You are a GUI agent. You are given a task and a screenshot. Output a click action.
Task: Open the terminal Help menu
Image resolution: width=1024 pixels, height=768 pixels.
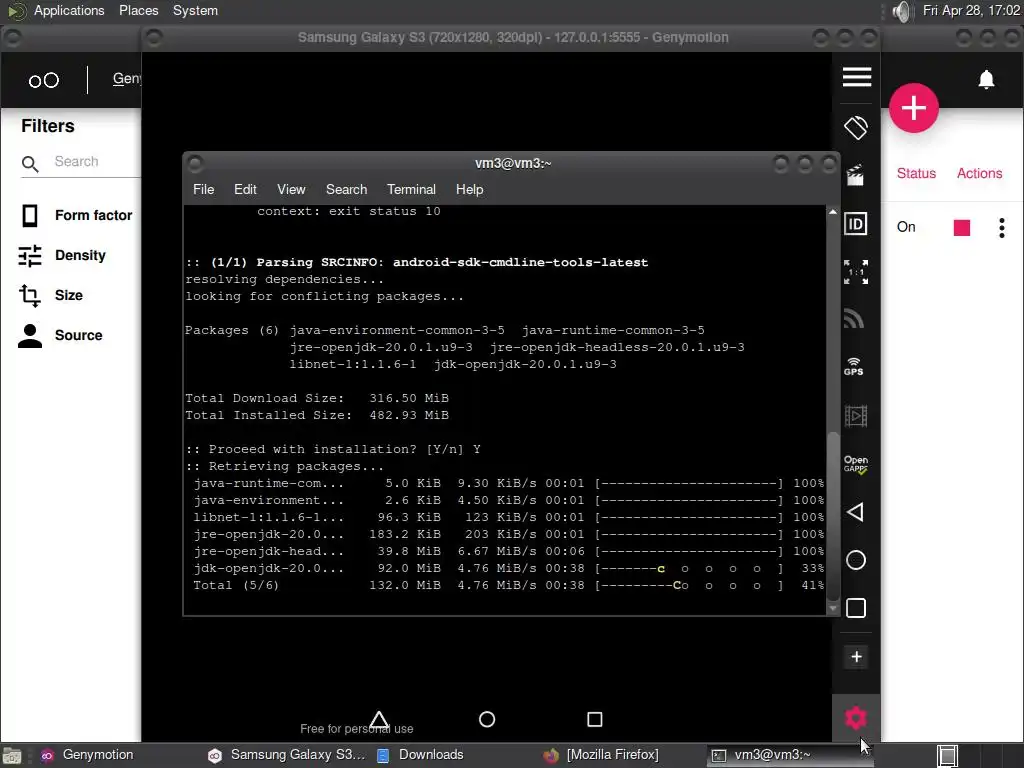click(x=469, y=189)
